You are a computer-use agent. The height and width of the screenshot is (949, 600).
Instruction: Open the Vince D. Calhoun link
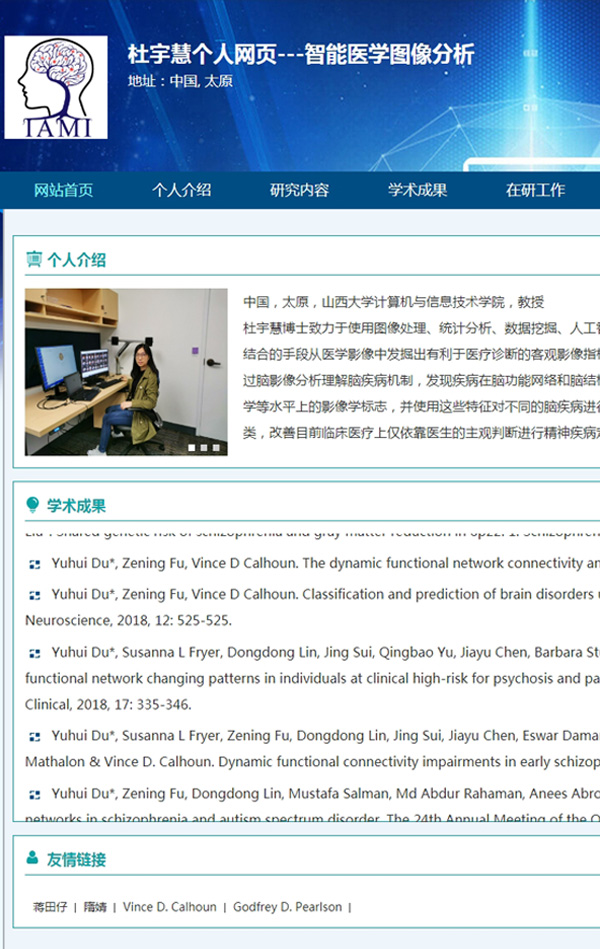click(x=170, y=907)
